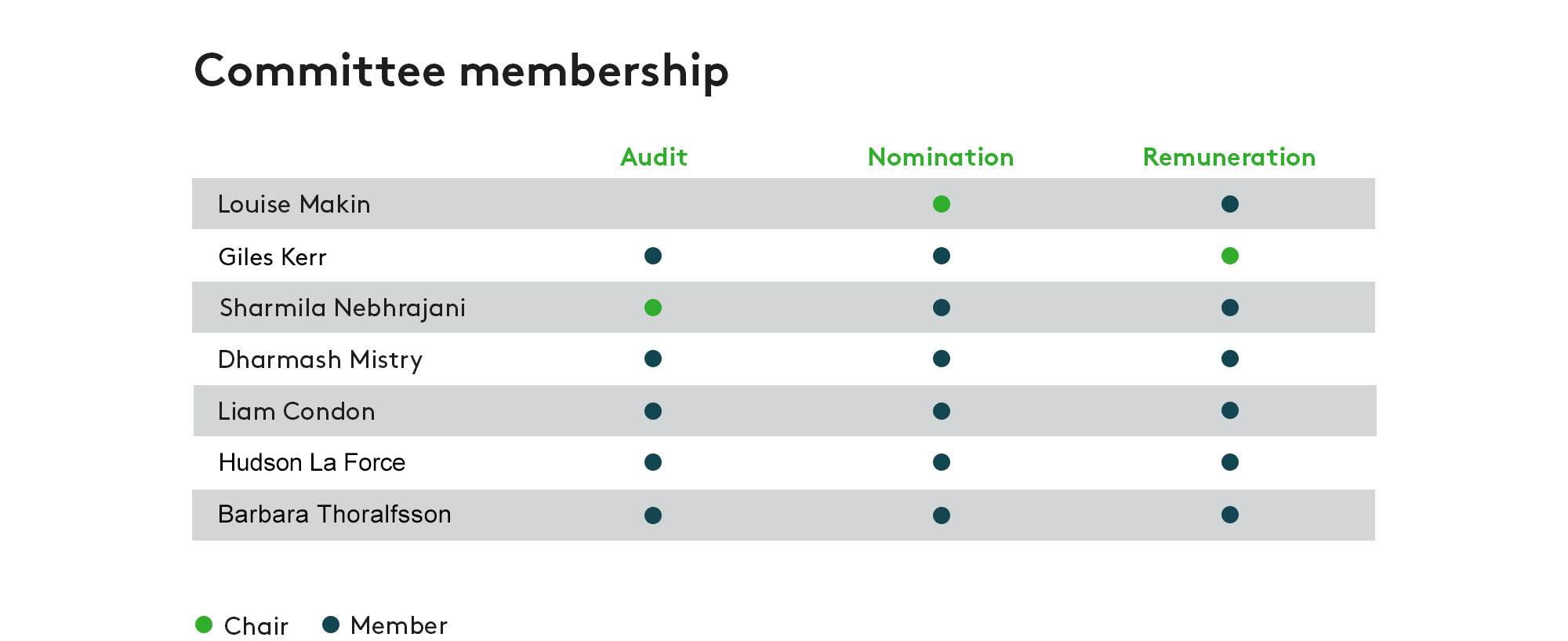Click the name Sharmila Nebhrajani
The width and height of the screenshot is (1568, 641).
(x=343, y=308)
